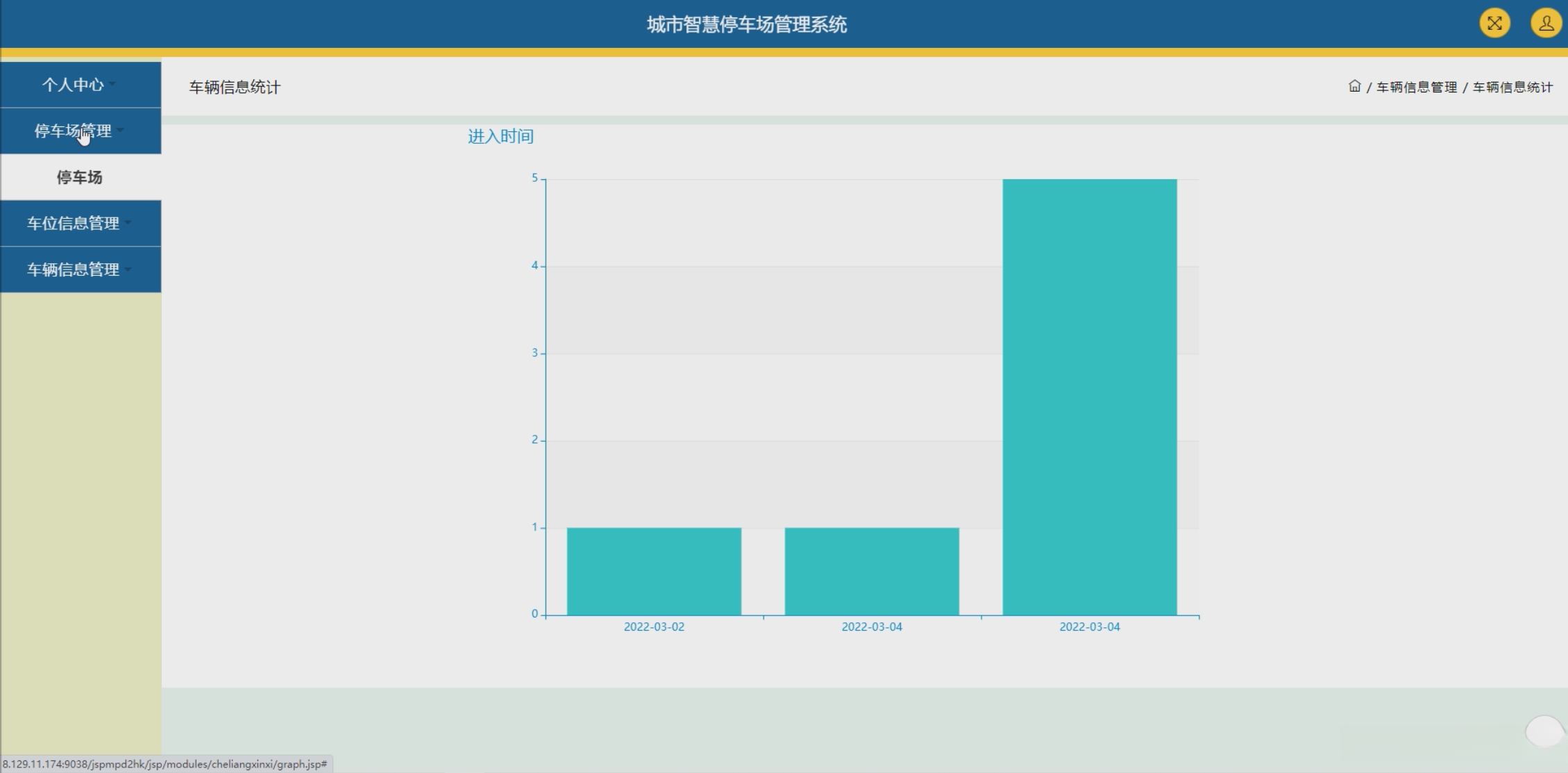Open 车辆信息管理 breadcrumb link
Image resolution: width=1568 pixels, height=773 pixels.
pyautogui.click(x=1416, y=88)
